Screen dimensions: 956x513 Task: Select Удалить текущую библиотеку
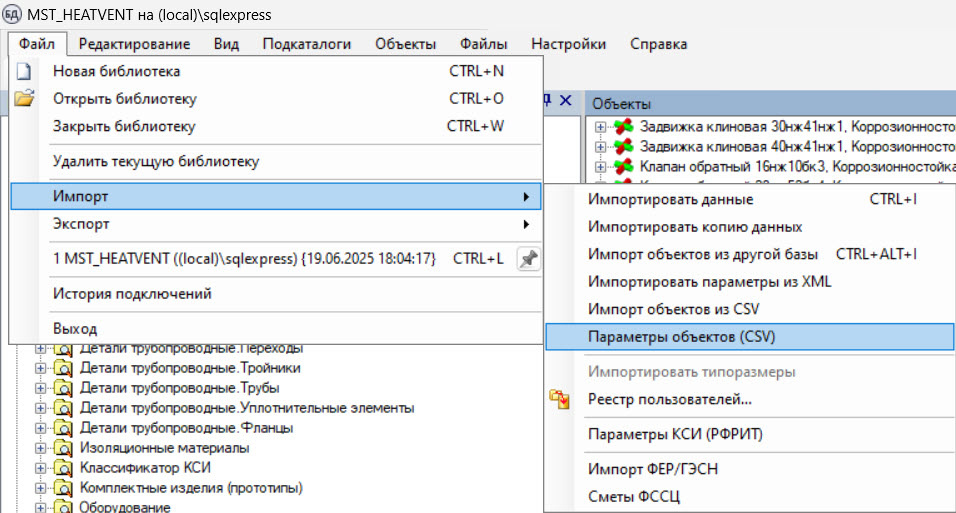tap(276, 162)
